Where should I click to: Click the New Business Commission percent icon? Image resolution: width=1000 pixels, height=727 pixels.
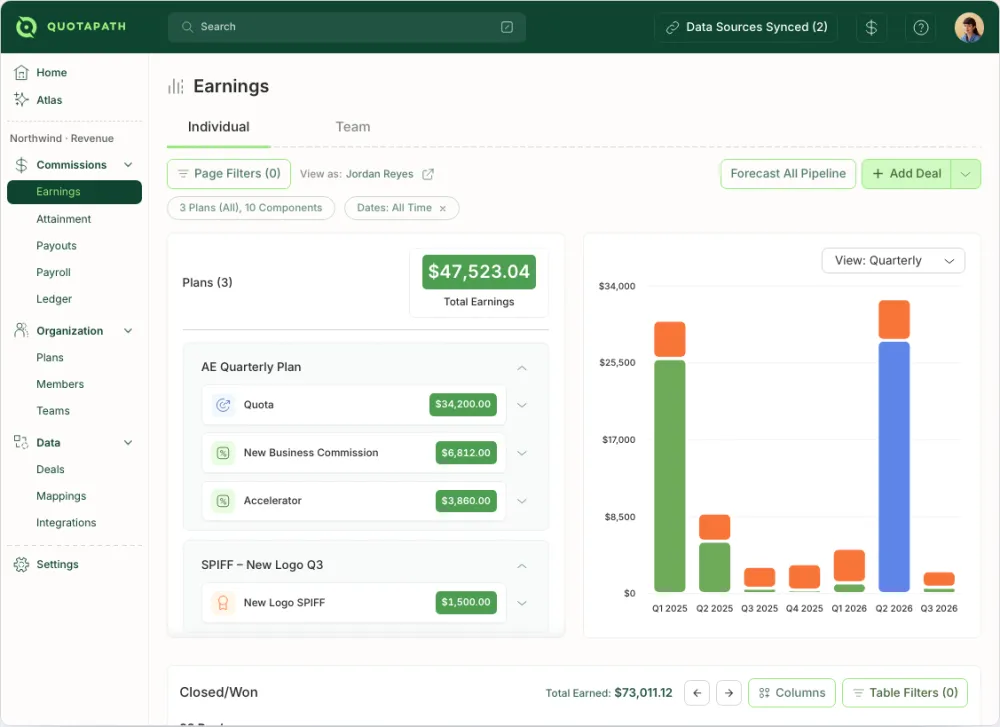[223, 453]
